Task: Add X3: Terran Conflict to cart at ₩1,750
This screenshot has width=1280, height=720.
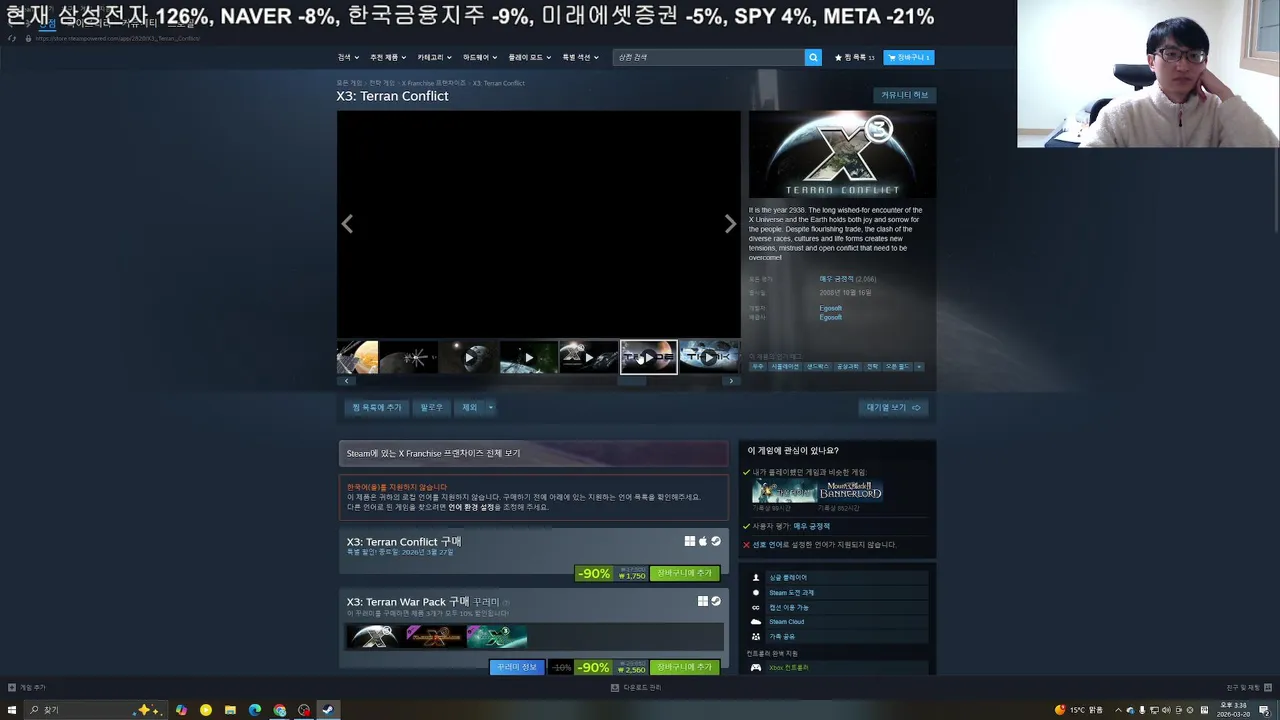Action: (685, 573)
